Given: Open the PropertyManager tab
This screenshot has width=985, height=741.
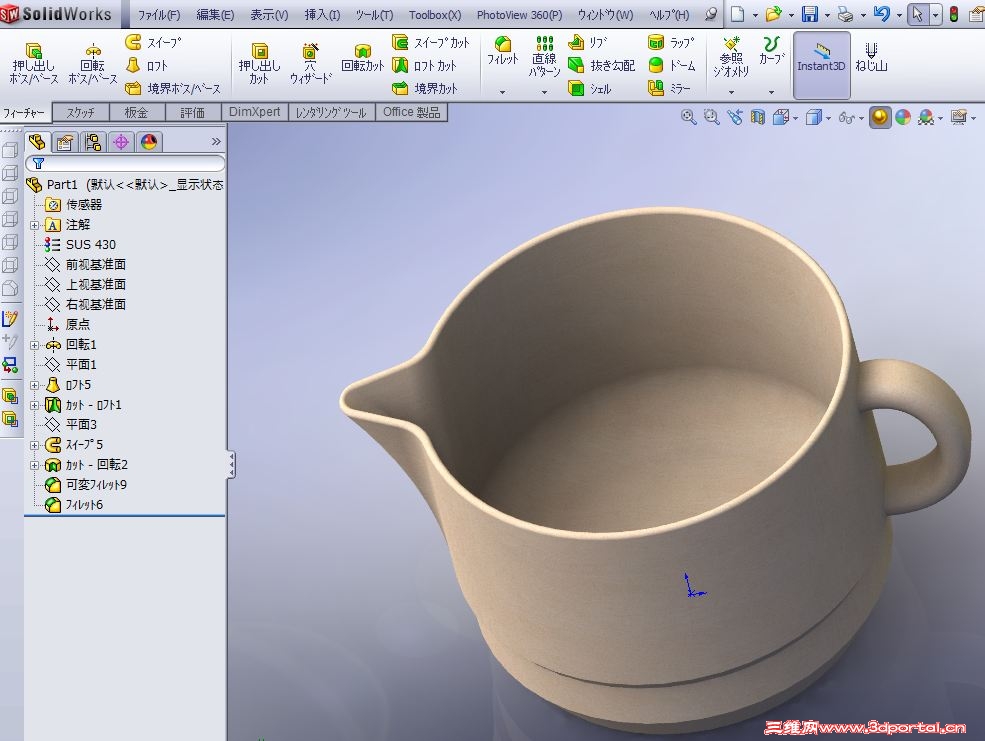Looking at the screenshot, I should (65, 142).
